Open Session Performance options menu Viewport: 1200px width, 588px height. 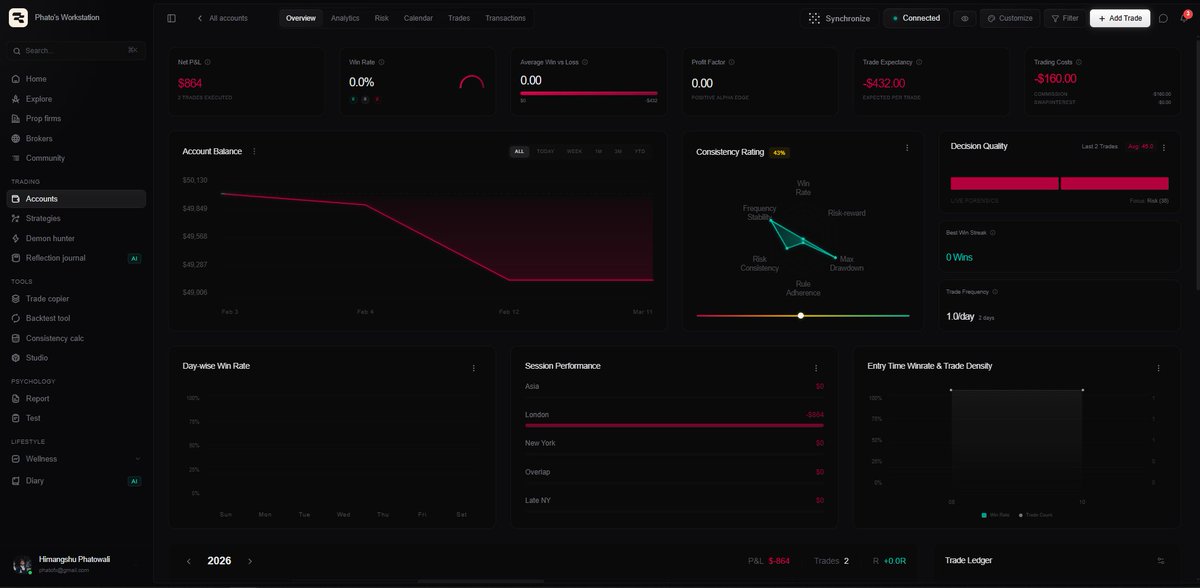pos(816,368)
